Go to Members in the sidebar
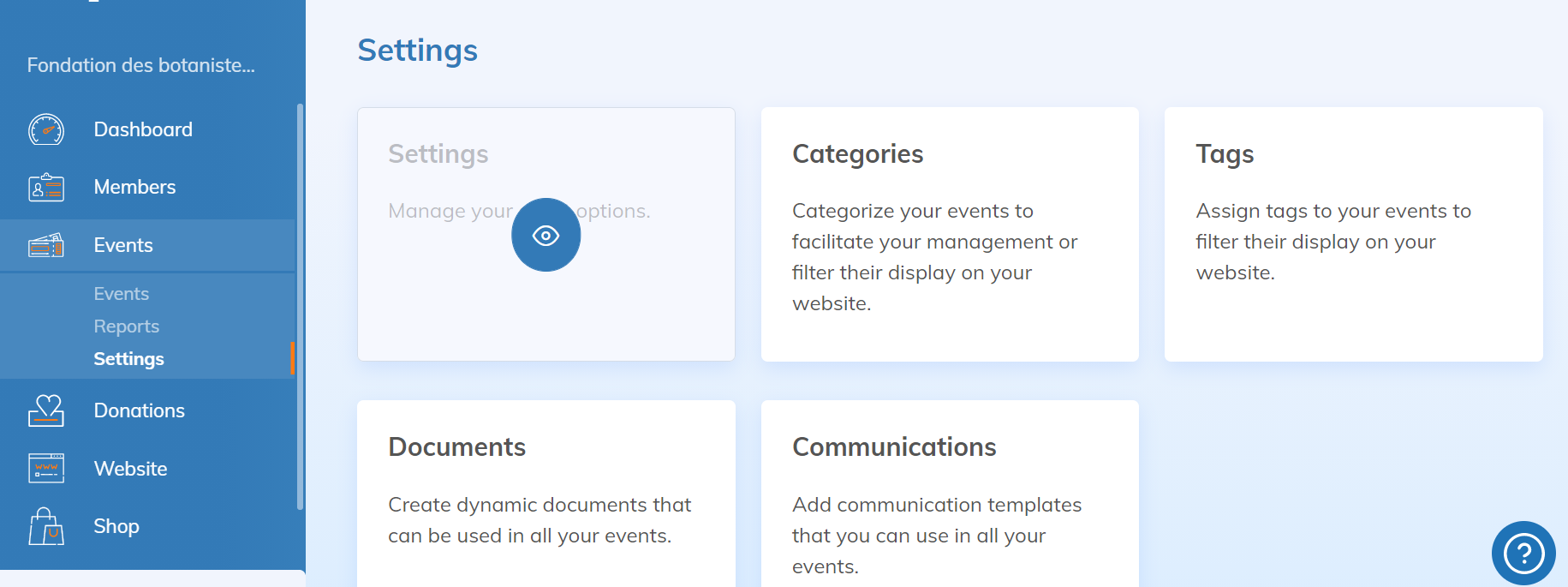 point(134,187)
